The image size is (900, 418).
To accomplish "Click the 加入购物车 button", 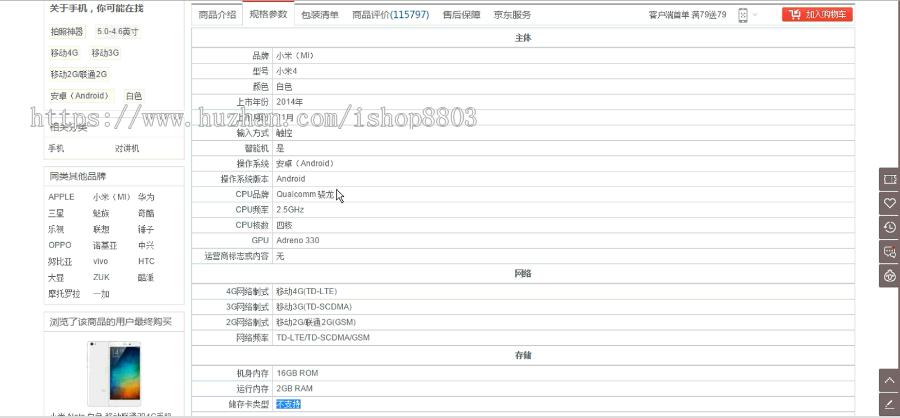I will (x=817, y=15).
